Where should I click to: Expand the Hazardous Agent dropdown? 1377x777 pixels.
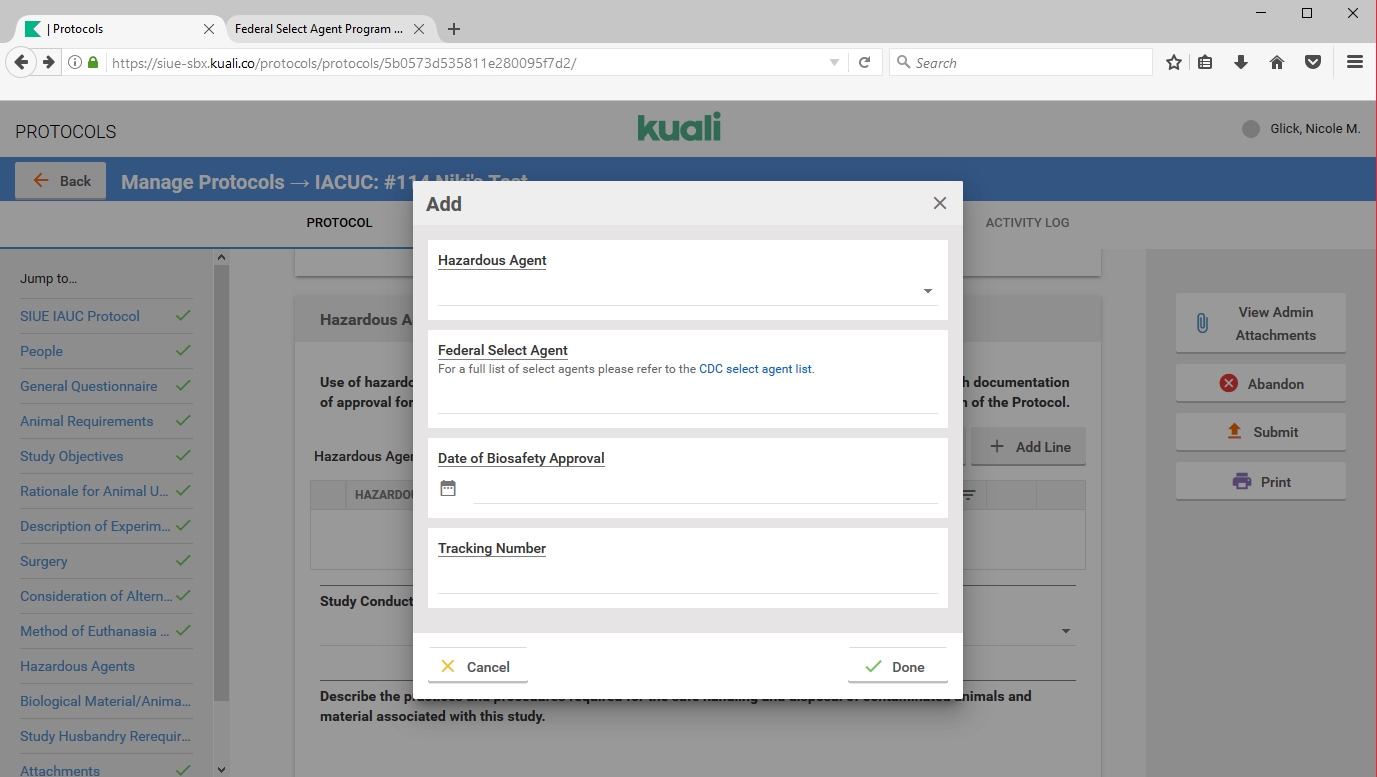927,291
